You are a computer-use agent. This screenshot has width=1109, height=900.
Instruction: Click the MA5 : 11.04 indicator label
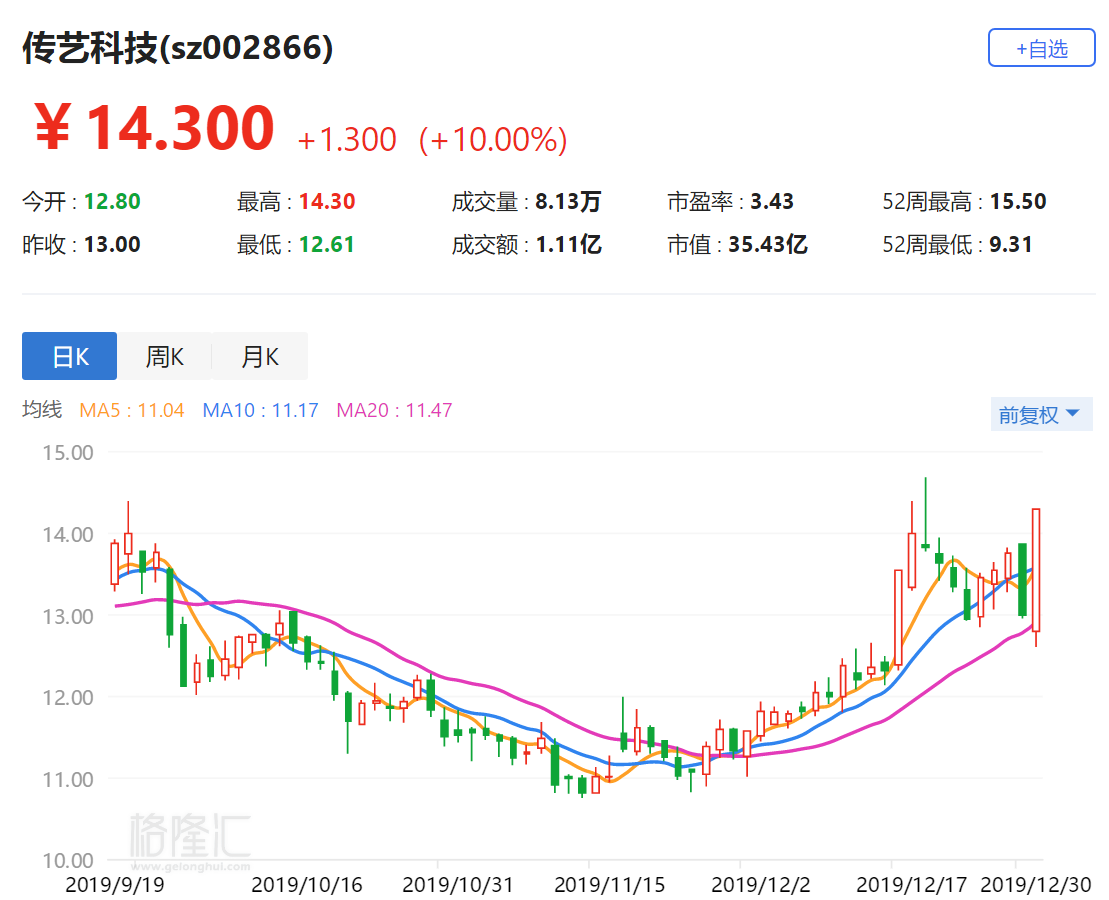click(x=132, y=410)
